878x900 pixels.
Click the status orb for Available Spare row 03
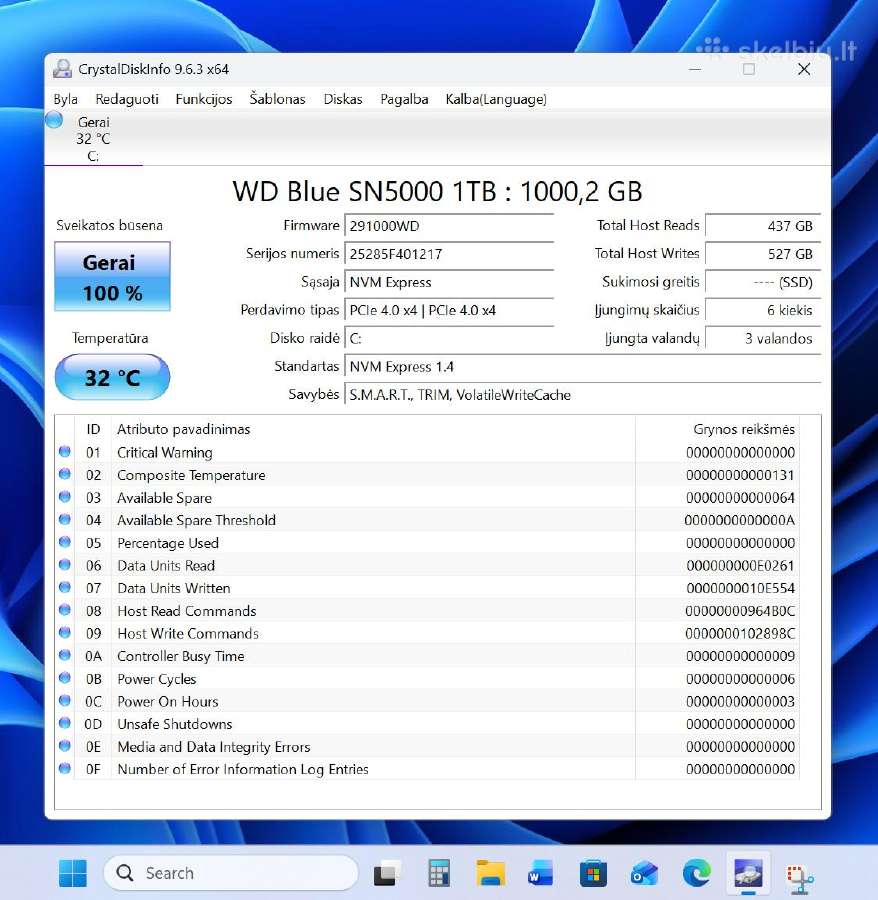65,496
